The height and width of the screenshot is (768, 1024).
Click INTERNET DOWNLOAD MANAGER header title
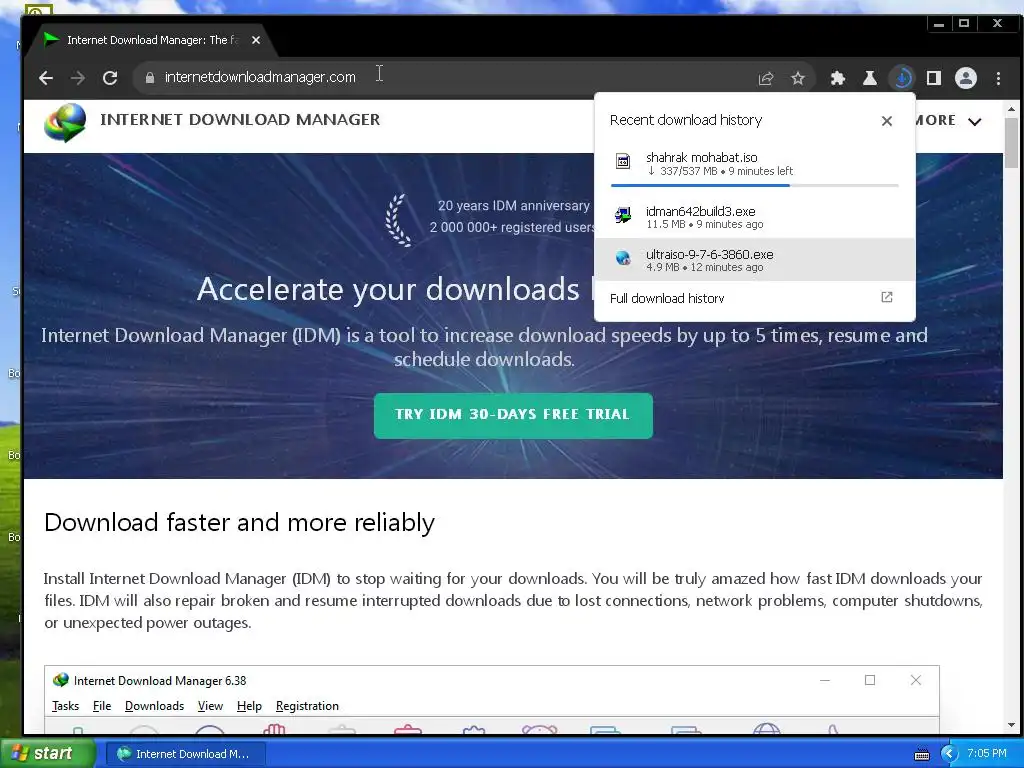[x=240, y=120]
